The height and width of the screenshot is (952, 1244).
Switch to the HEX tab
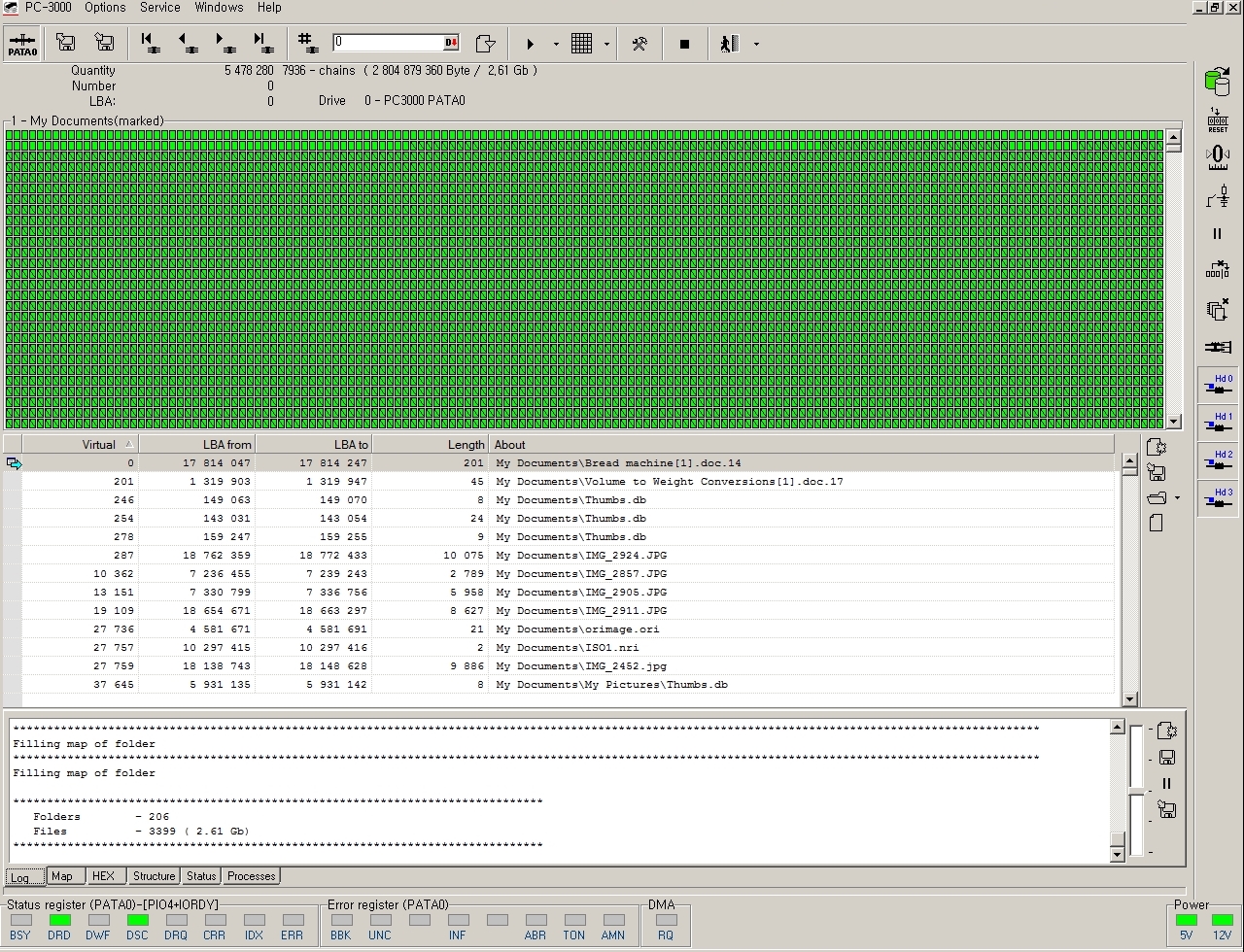click(103, 876)
